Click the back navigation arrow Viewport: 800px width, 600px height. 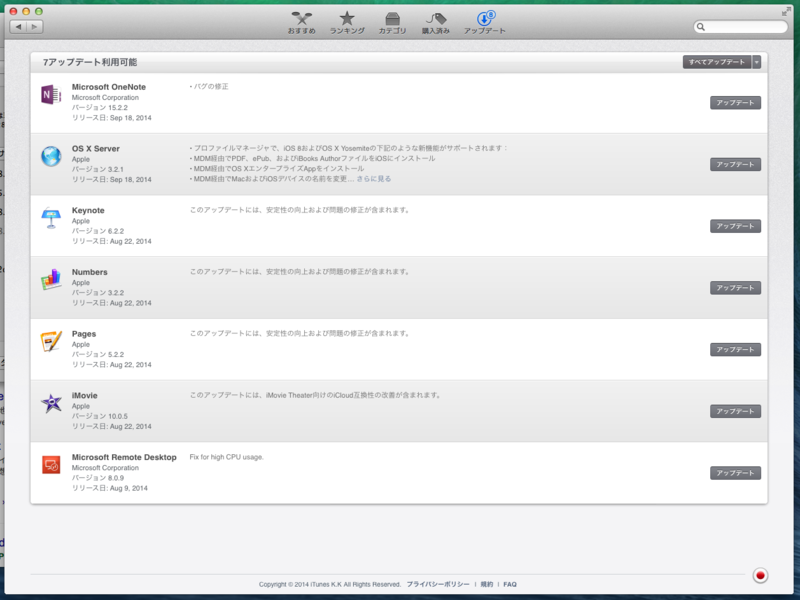click(x=18, y=27)
